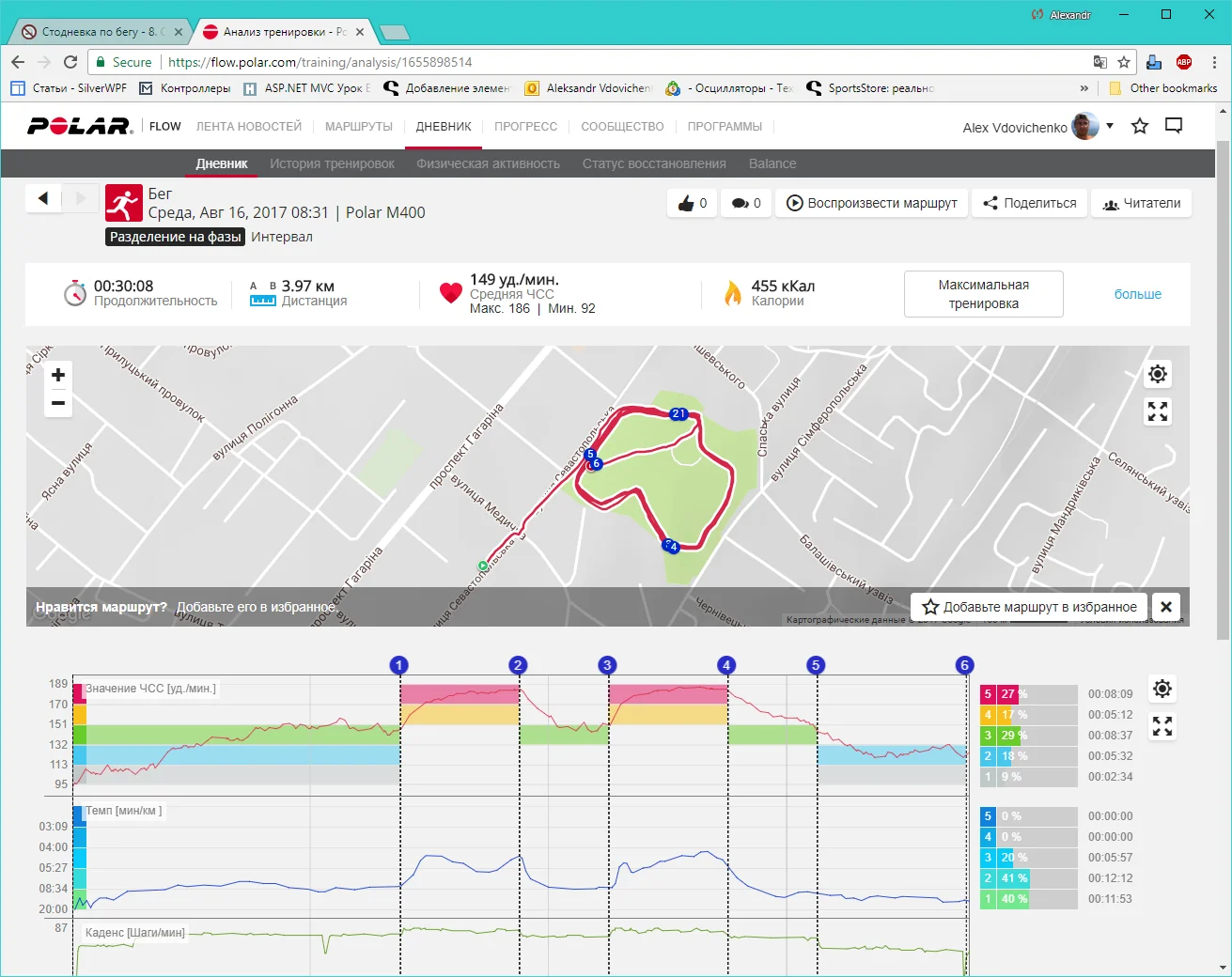
Task: Open the notifications message icon
Action: pyautogui.click(x=1174, y=126)
